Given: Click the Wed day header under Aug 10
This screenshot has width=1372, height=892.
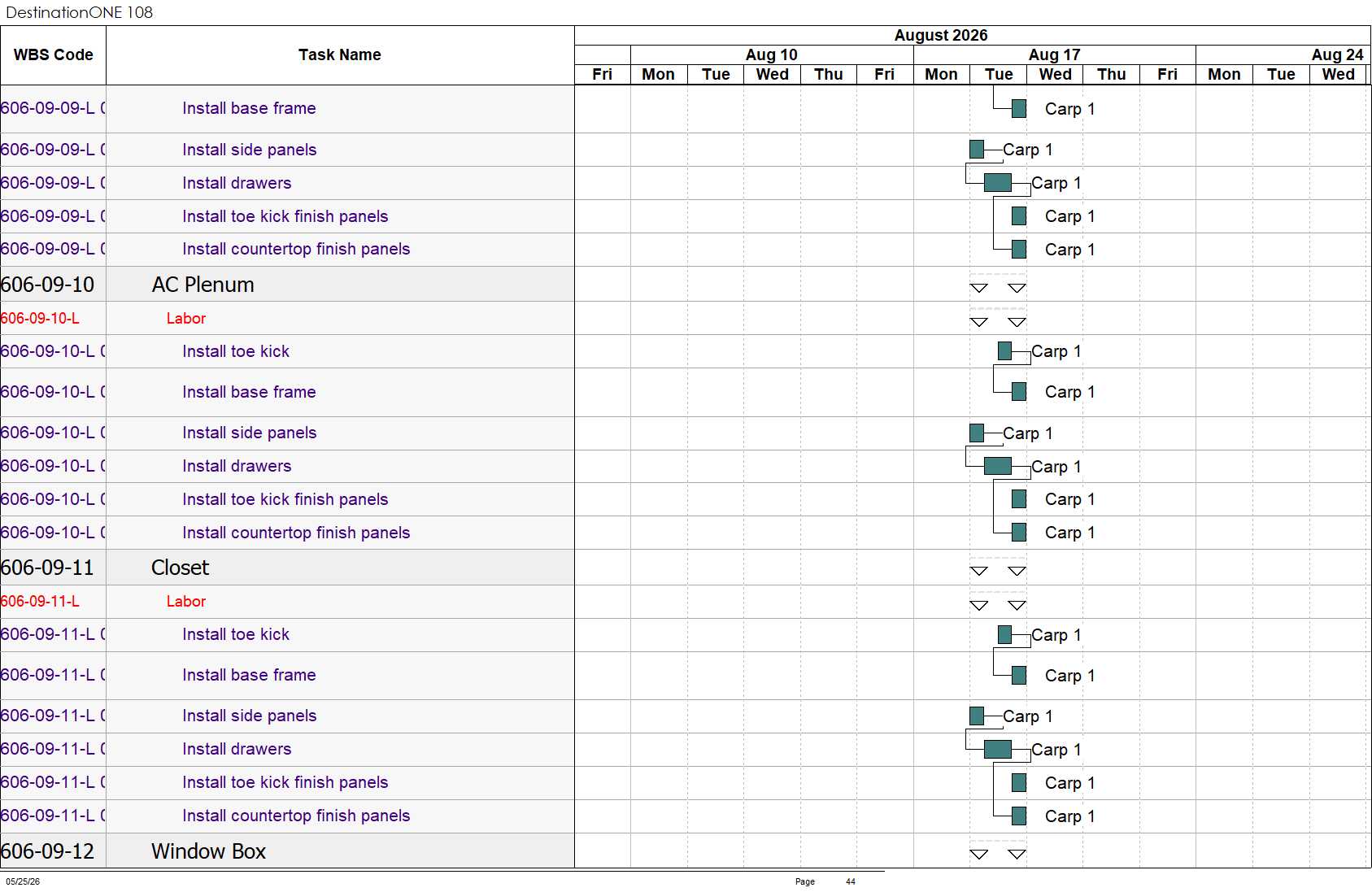Looking at the screenshot, I should point(772,74).
